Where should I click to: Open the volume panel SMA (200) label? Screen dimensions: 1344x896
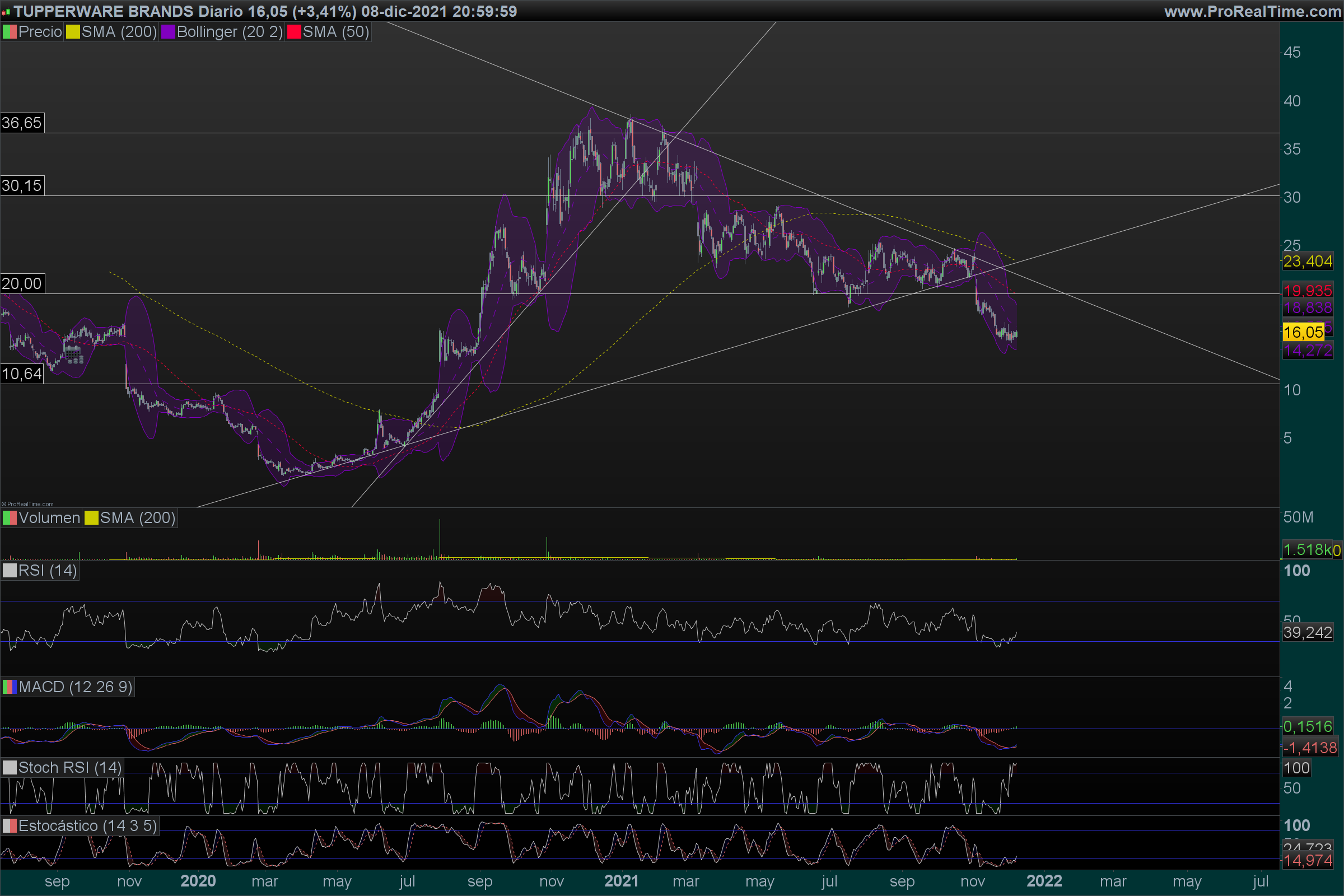137,519
